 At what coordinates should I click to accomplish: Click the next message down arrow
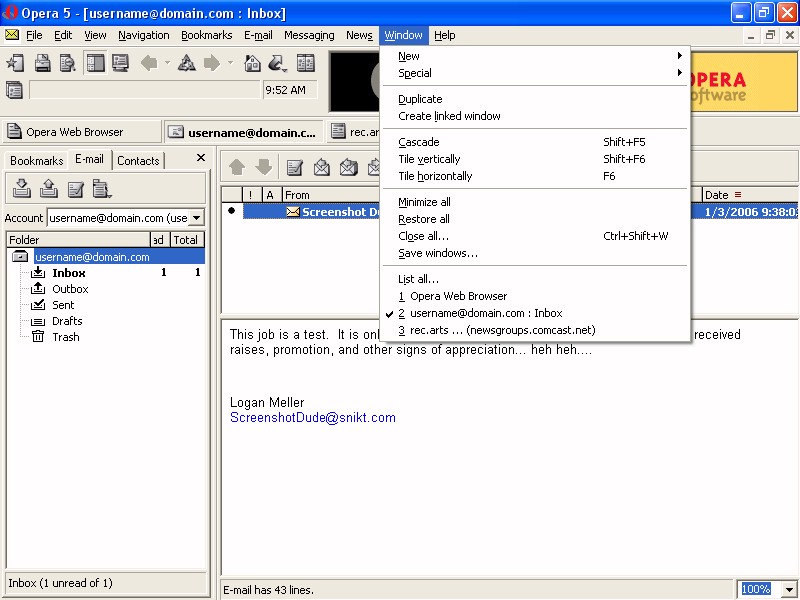(264, 167)
